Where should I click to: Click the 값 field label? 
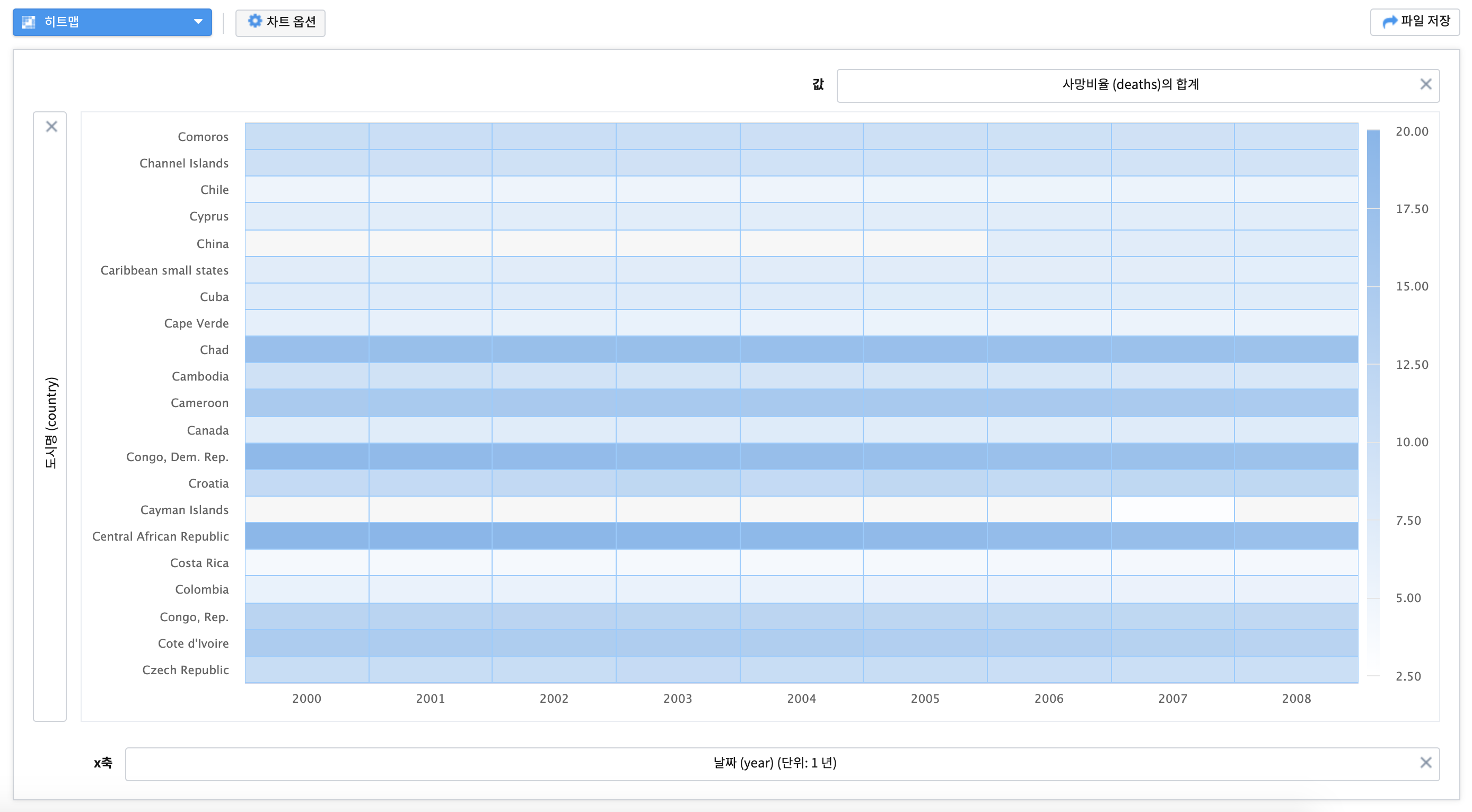(818, 84)
